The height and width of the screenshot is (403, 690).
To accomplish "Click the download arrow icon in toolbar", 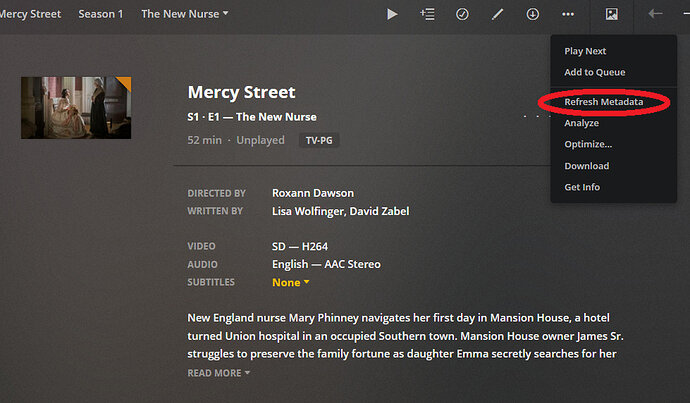I will click(x=532, y=14).
